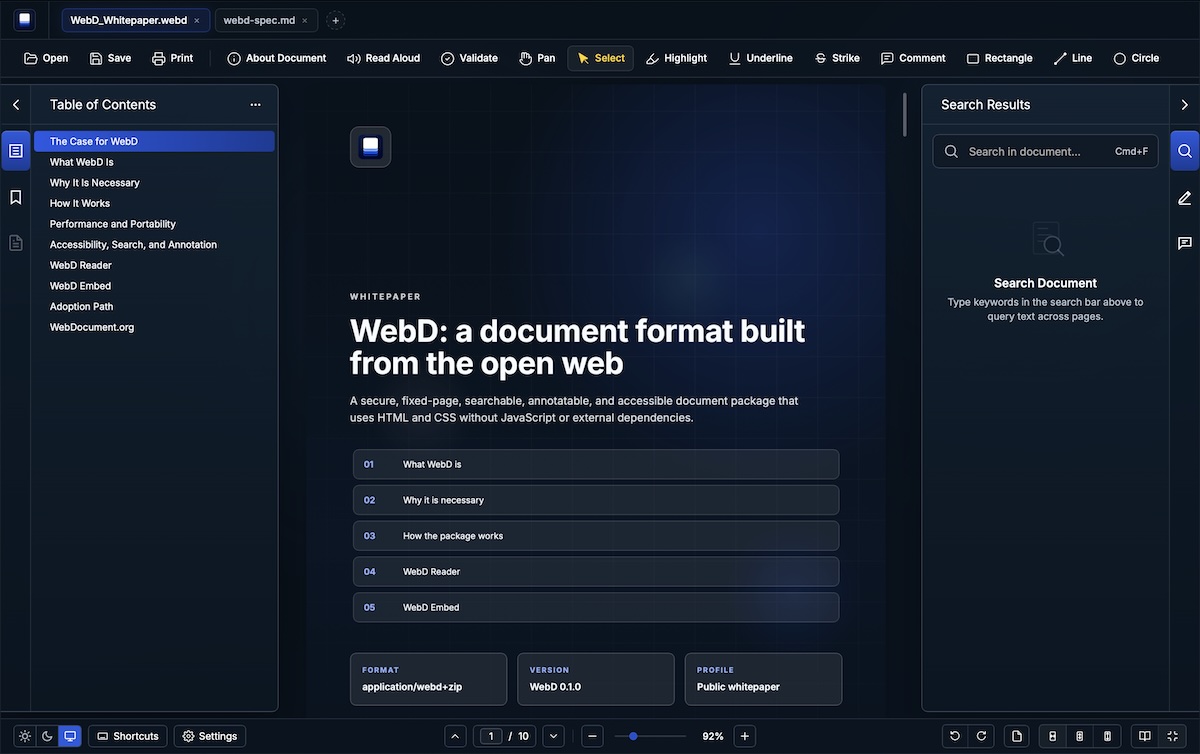The image size is (1200, 754).
Task: Close the WebD_Whitepaper.webd tab
Action: 197,20
